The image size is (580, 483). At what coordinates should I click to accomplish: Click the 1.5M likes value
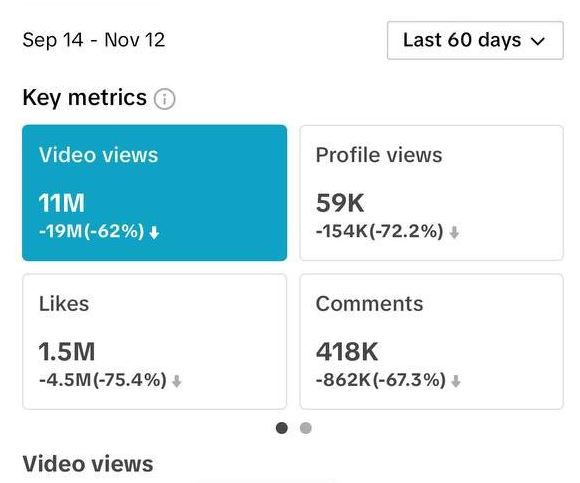coord(67,351)
